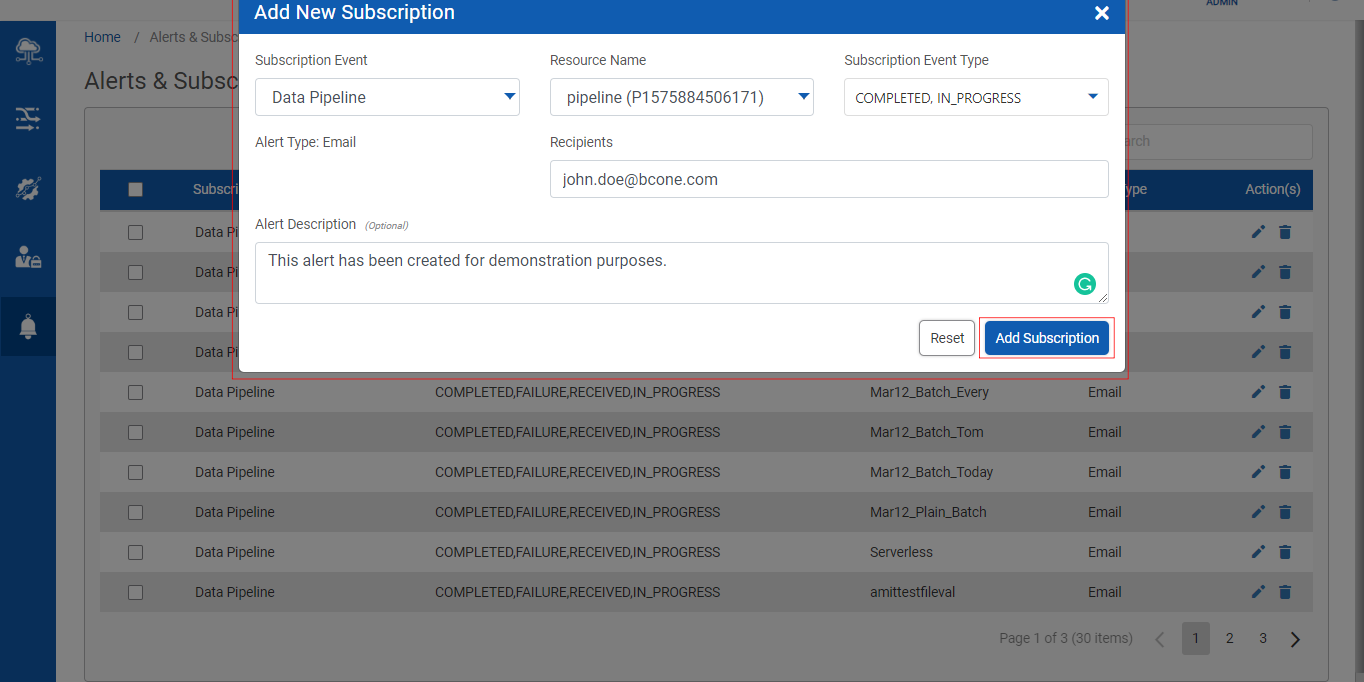Image resolution: width=1364 pixels, height=682 pixels.
Task: Edit the Mar12_Plain_Batch subscription
Action: tap(1258, 512)
